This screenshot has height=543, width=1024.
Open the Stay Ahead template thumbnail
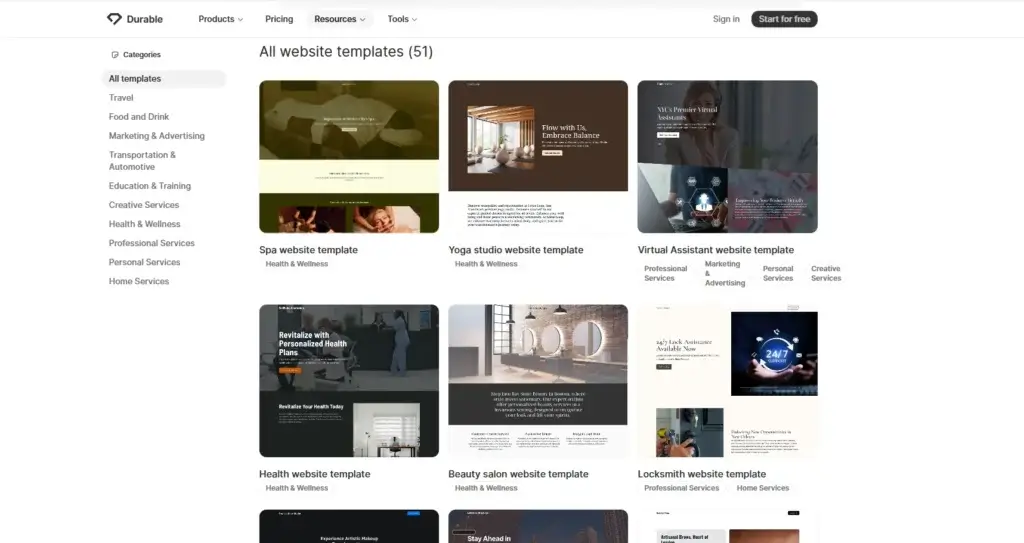[538, 526]
